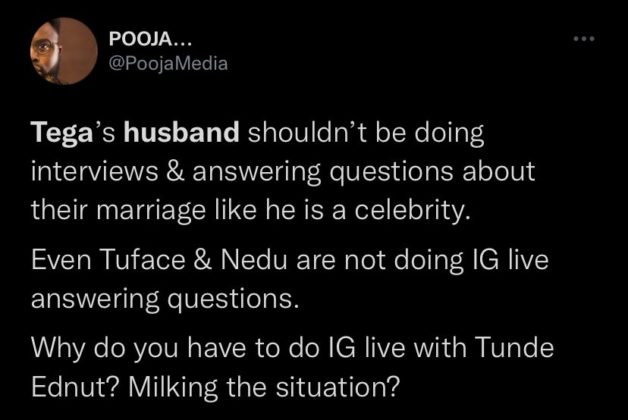Click the bold word Tega
The image size is (628, 420).
(62, 133)
